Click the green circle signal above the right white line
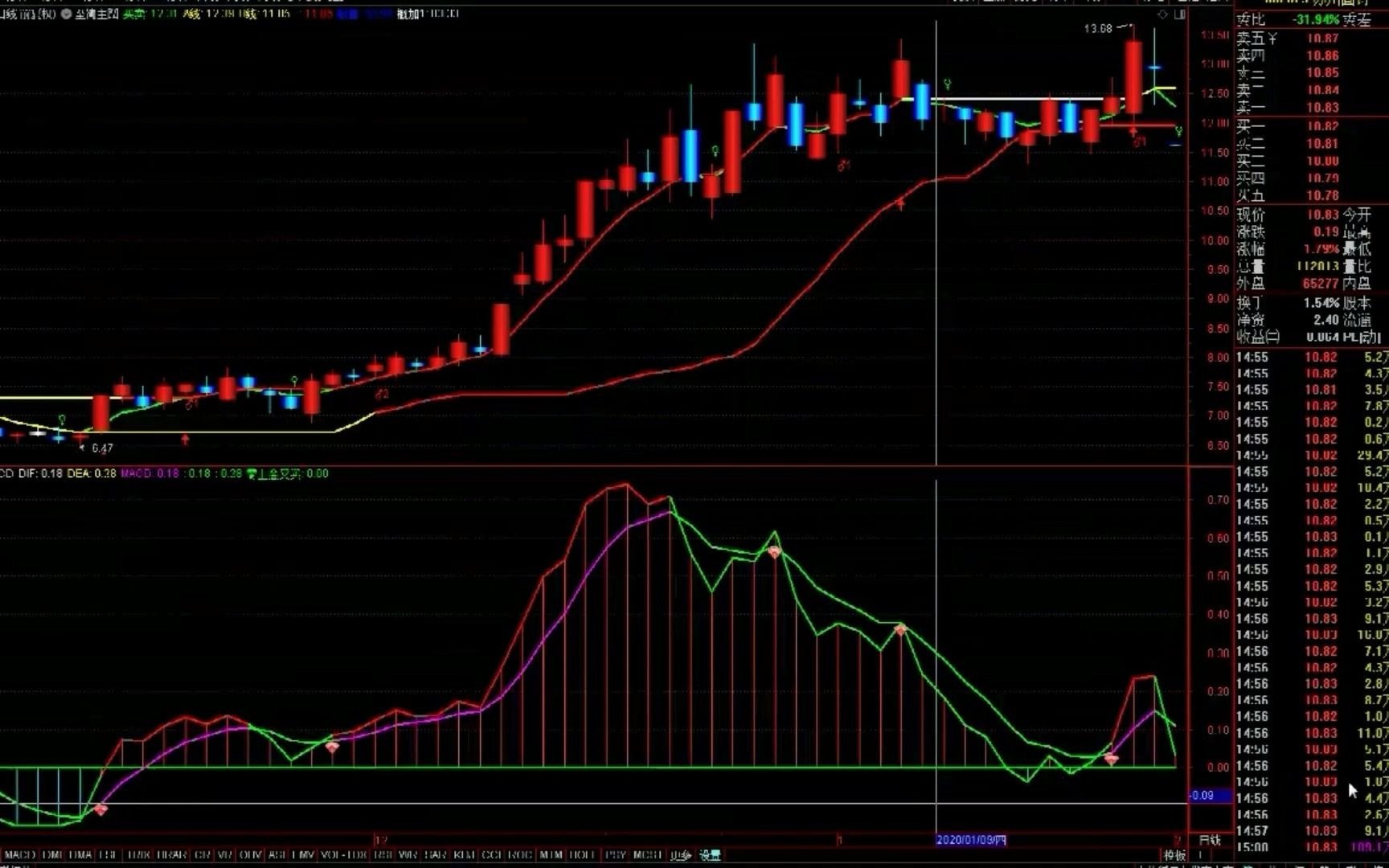 (948, 84)
